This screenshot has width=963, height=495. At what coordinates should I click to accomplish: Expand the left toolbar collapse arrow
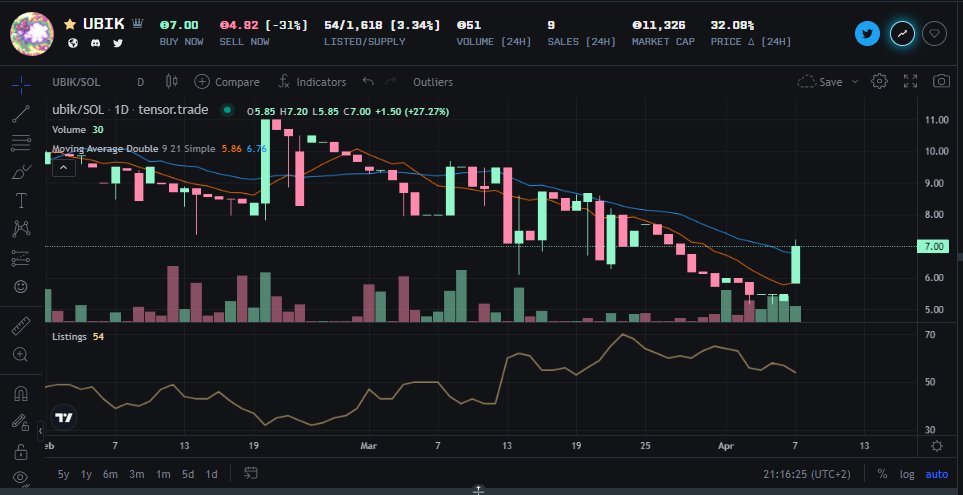pyautogui.click(x=41, y=429)
